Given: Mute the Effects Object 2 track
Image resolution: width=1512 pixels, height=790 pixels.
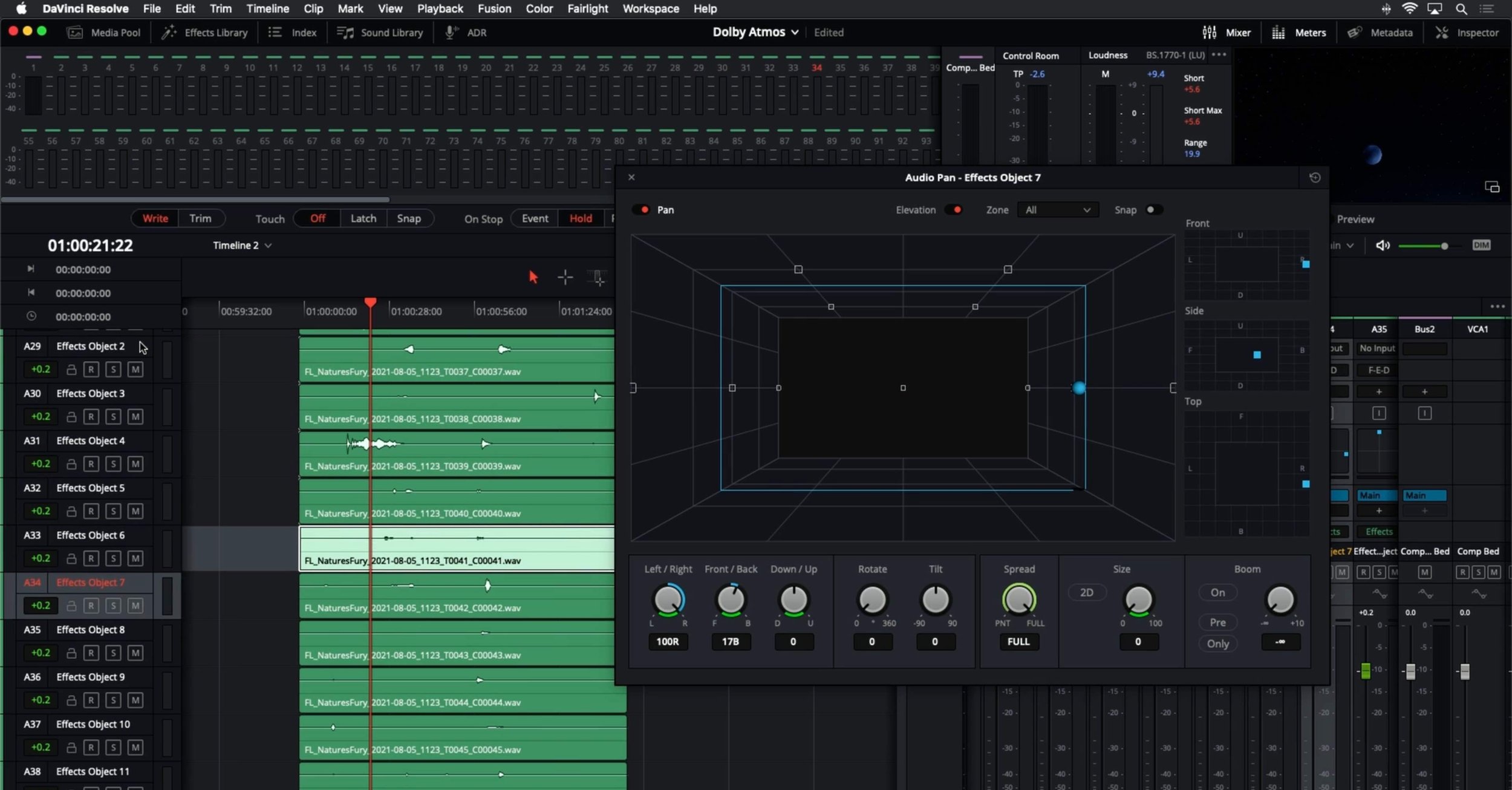Looking at the screenshot, I should (x=135, y=369).
